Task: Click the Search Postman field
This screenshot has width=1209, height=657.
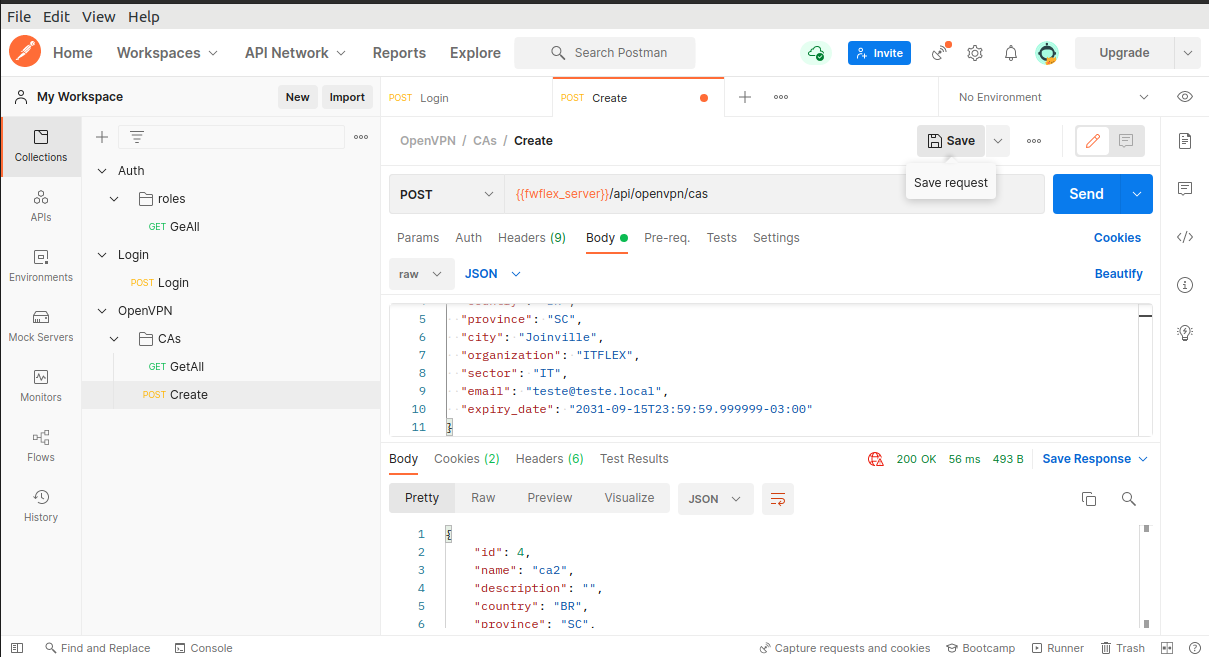Action: click(x=605, y=53)
